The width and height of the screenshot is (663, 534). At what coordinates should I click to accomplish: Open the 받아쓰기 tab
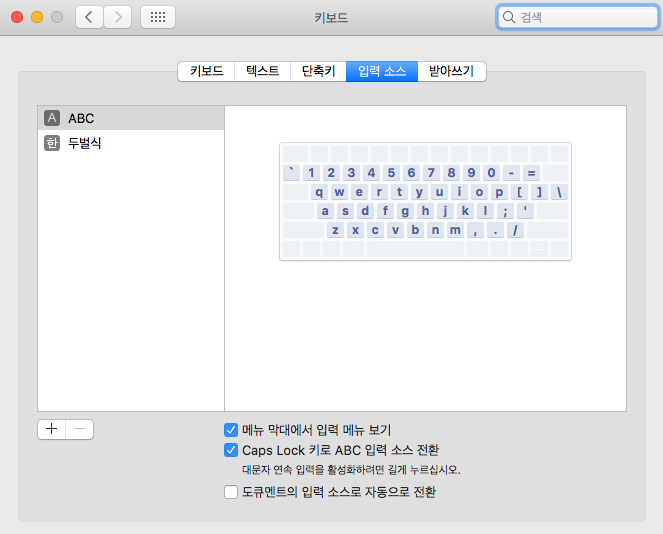tap(452, 71)
